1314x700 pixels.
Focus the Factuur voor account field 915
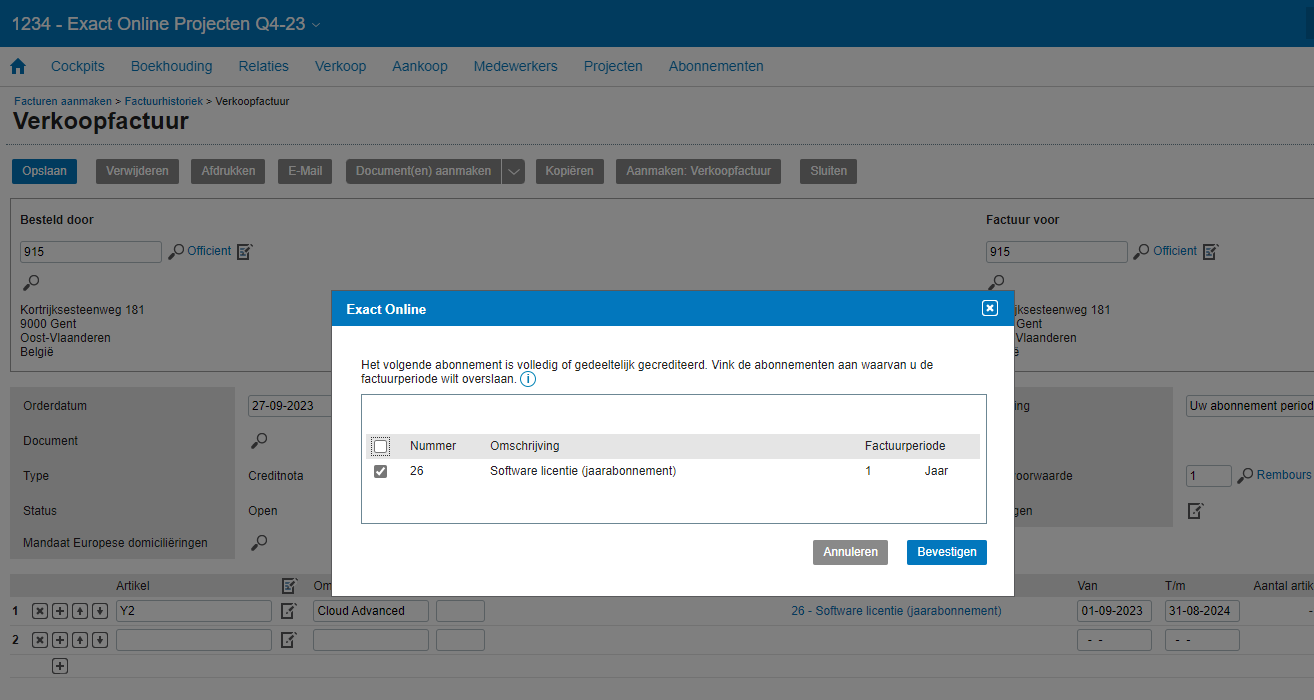tap(1057, 252)
